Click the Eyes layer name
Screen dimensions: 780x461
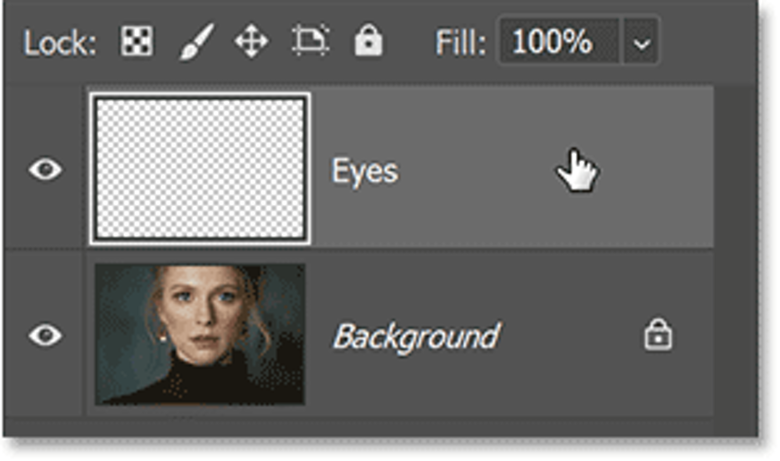pos(365,172)
